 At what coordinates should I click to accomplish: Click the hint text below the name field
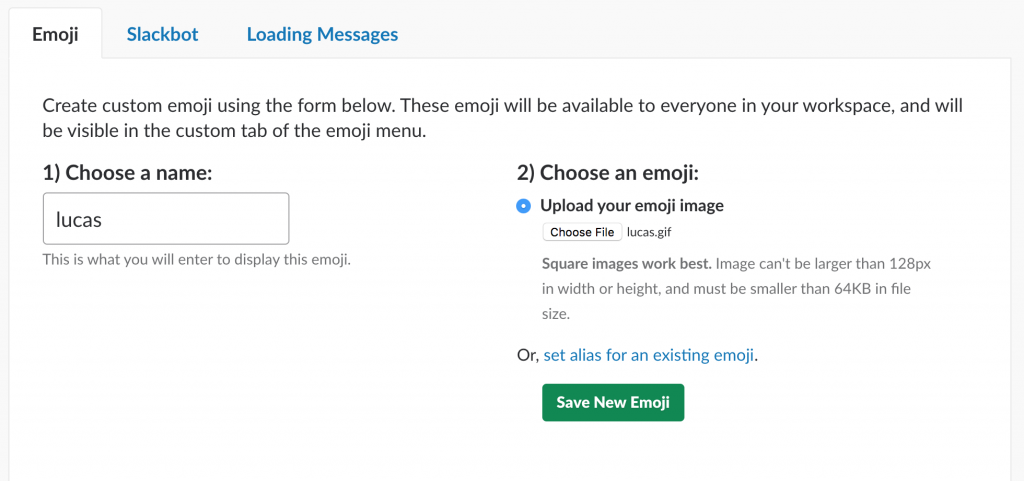(197, 260)
